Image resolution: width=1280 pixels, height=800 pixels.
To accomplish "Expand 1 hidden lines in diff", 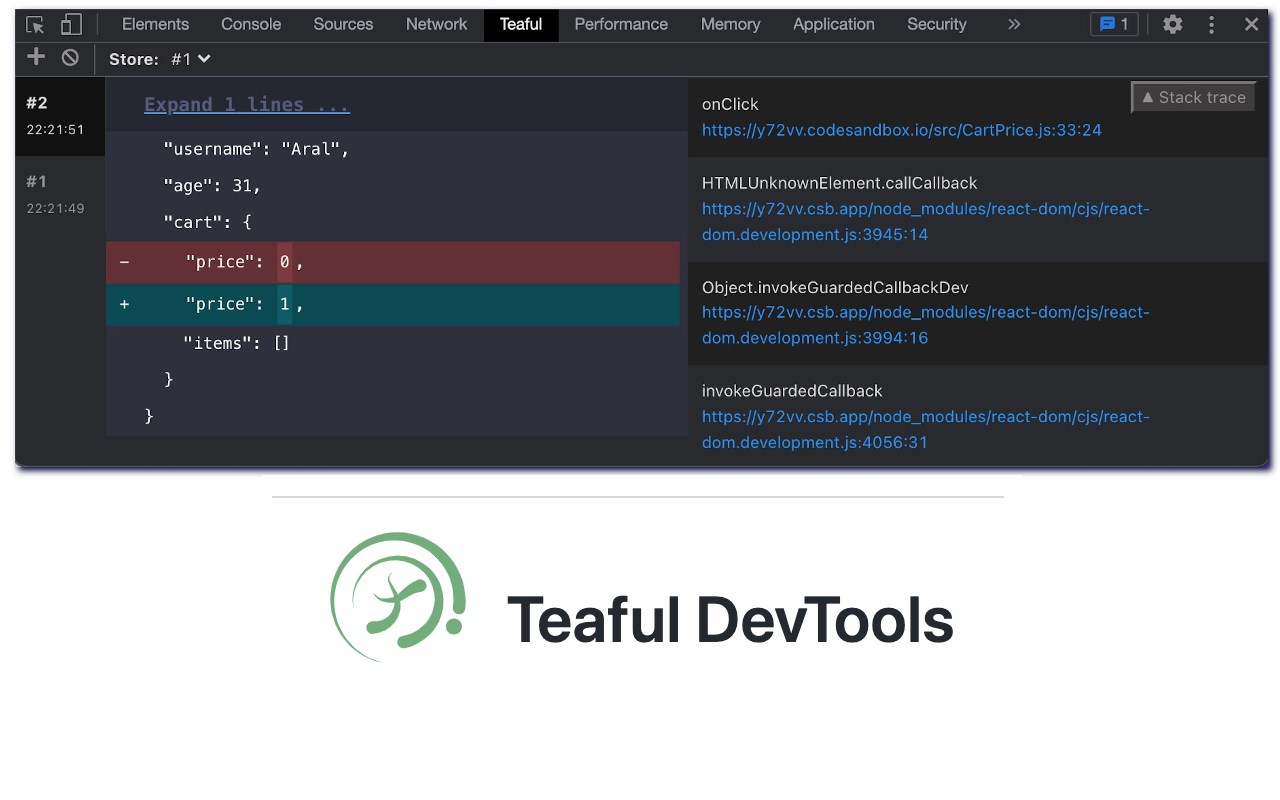I will coord(247,105).
